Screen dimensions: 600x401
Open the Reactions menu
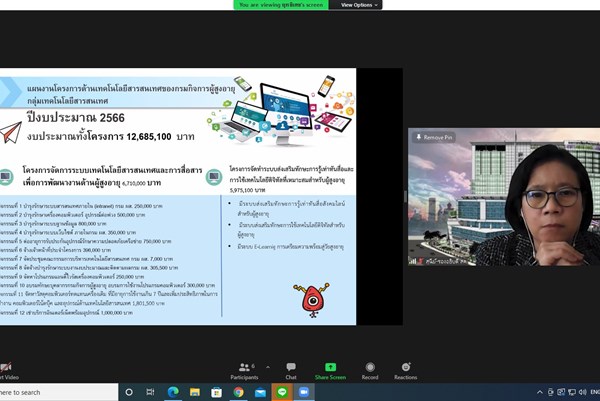click(406, 371)
